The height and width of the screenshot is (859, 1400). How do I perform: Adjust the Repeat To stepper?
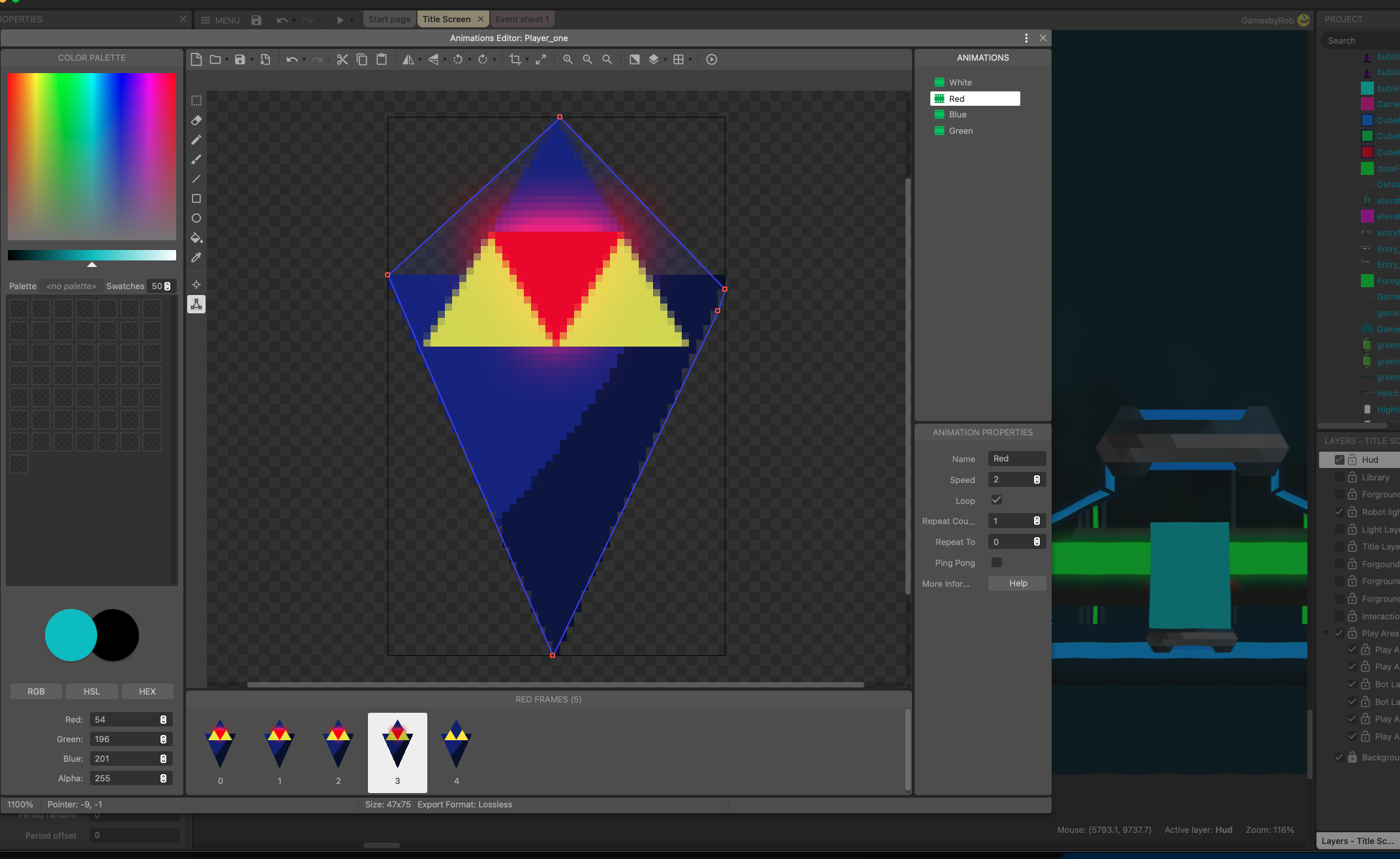click(x=1037, y=542)
